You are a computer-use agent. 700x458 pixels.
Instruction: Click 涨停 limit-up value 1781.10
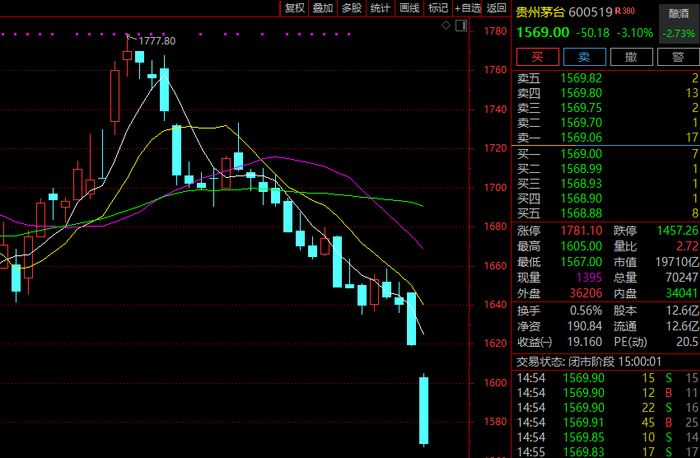(581, 231)
